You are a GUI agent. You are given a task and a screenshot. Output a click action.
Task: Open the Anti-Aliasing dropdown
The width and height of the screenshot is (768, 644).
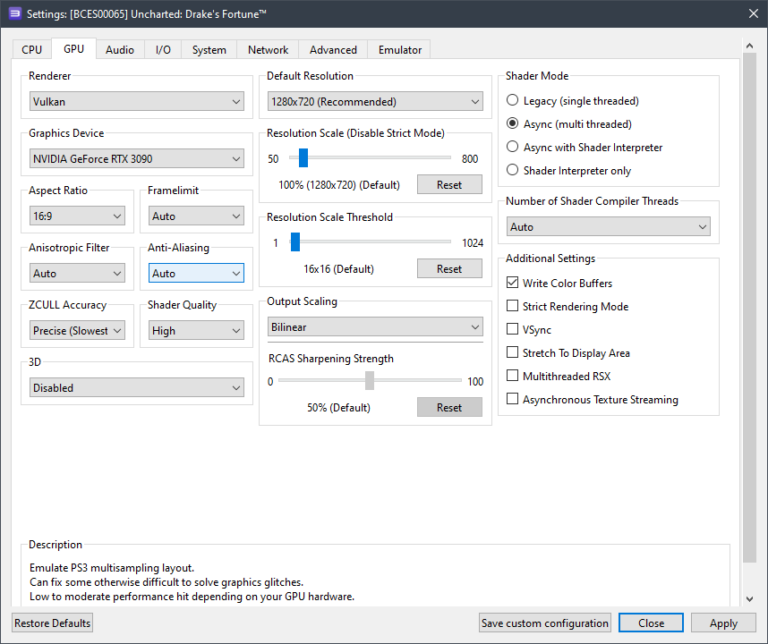195,273
